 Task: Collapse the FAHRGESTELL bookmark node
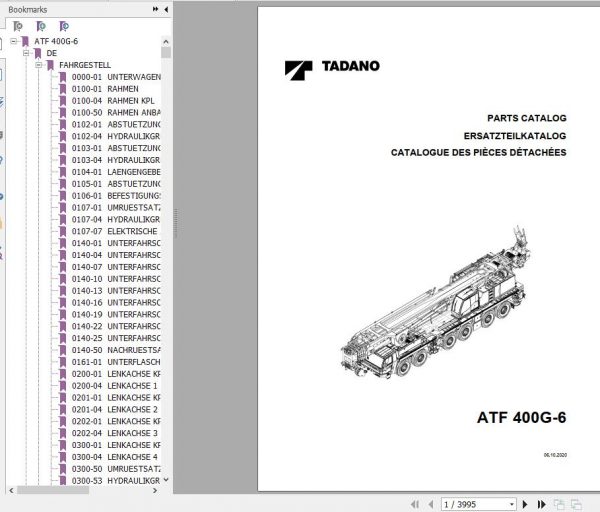(x=39, y=65)
